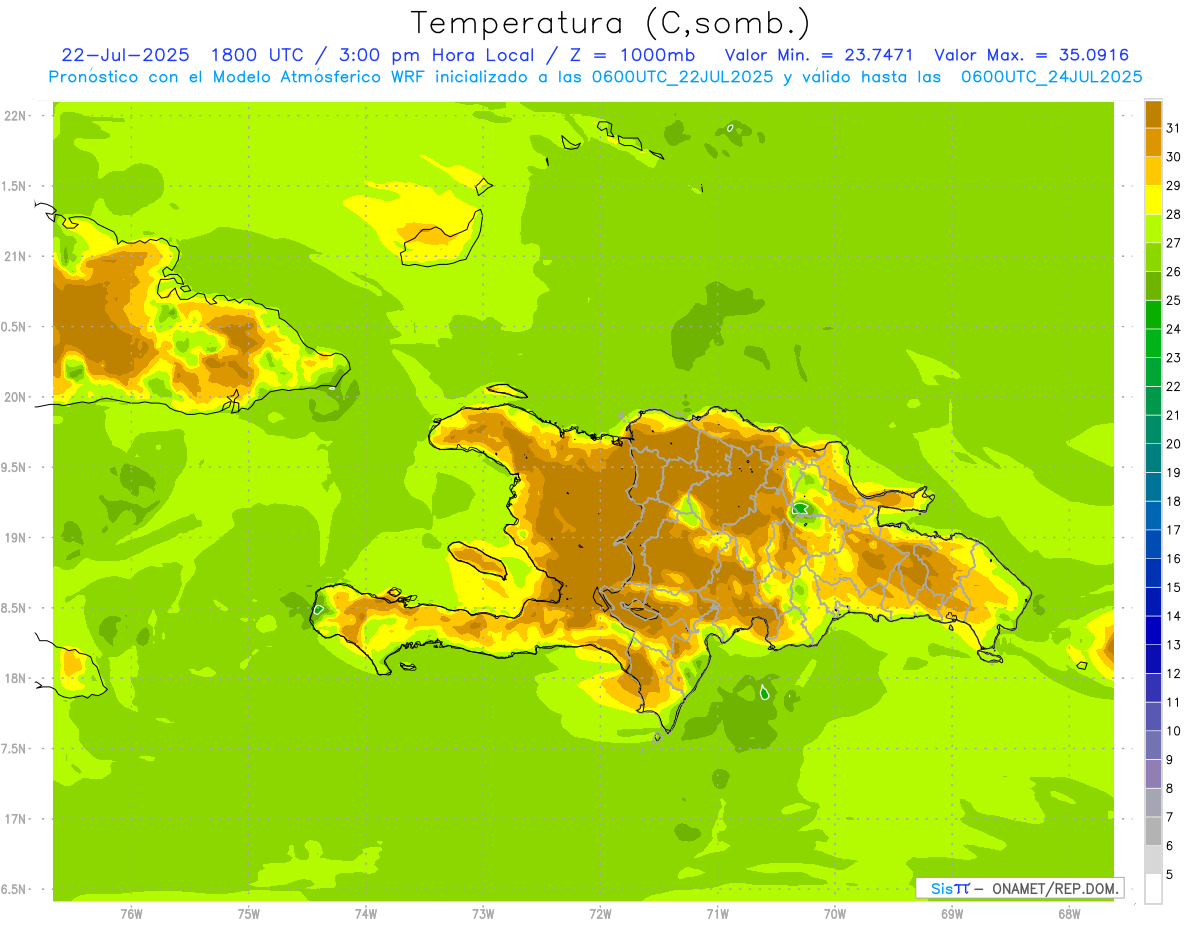The height and width of the screenshot is (927, 1200).
Task: Click the "22N" latitude label
Action: click(x=17, y=116)
